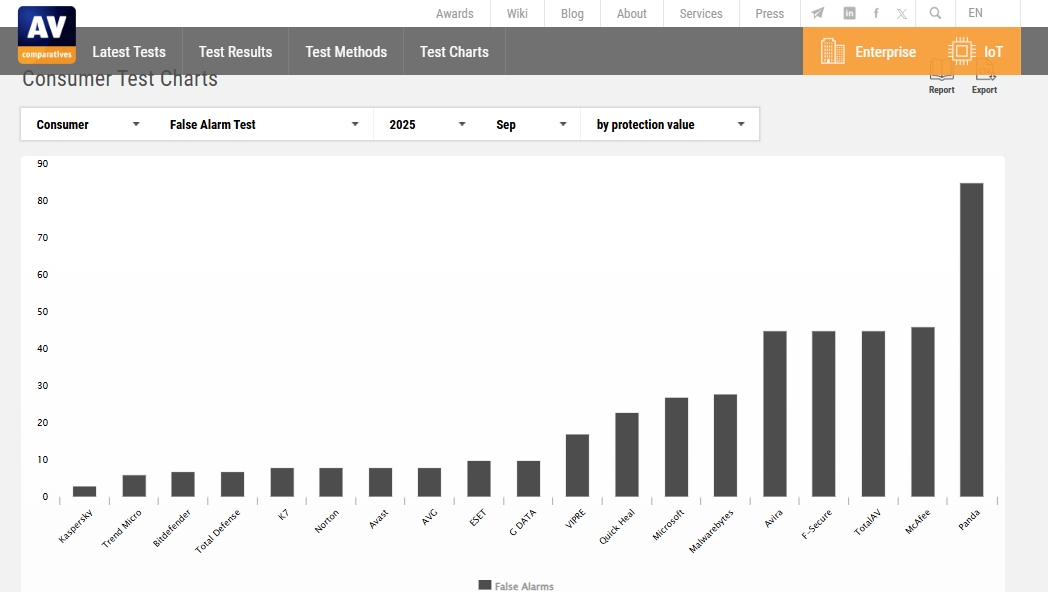Viewport: 1048px width, 592px height.
Task: Open the Facebook icon link
Action: click(876, 13)
